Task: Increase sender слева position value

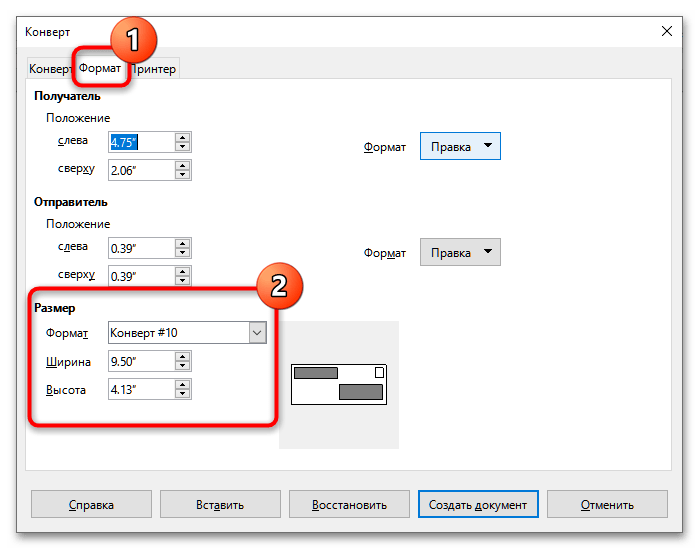Action: 181,242
